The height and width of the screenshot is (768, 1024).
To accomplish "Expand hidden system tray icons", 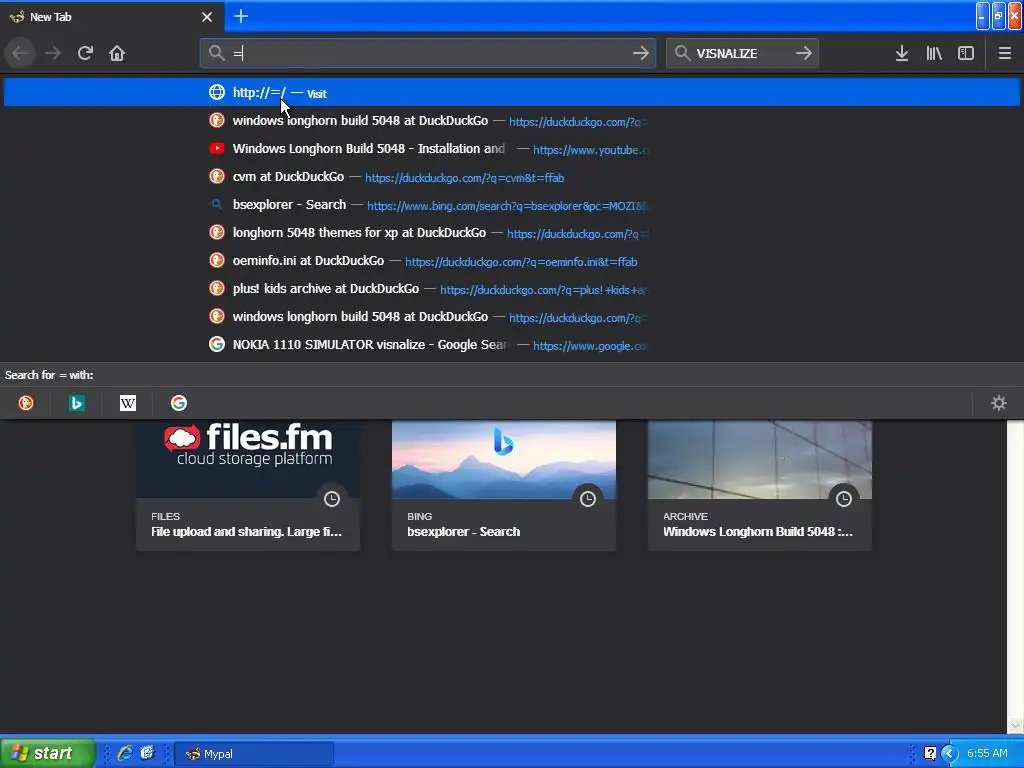I will pyautogui.click(x=949, y=754).
